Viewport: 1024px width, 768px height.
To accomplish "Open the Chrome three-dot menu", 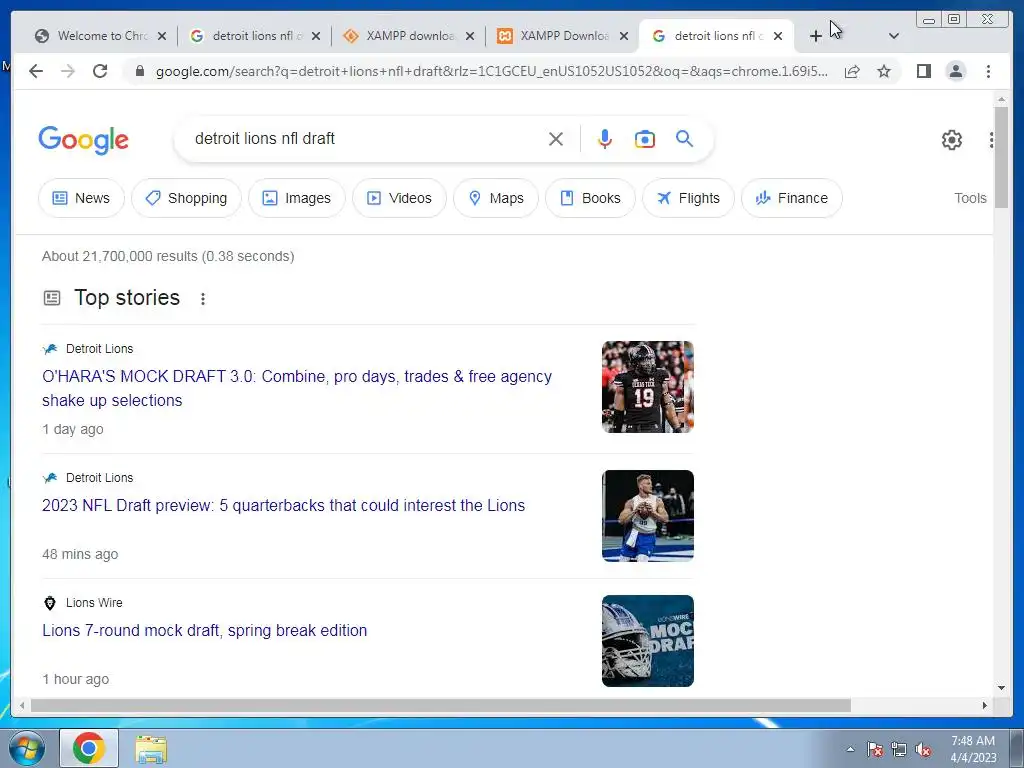I will pyautogui.click(x=988, y=71).
